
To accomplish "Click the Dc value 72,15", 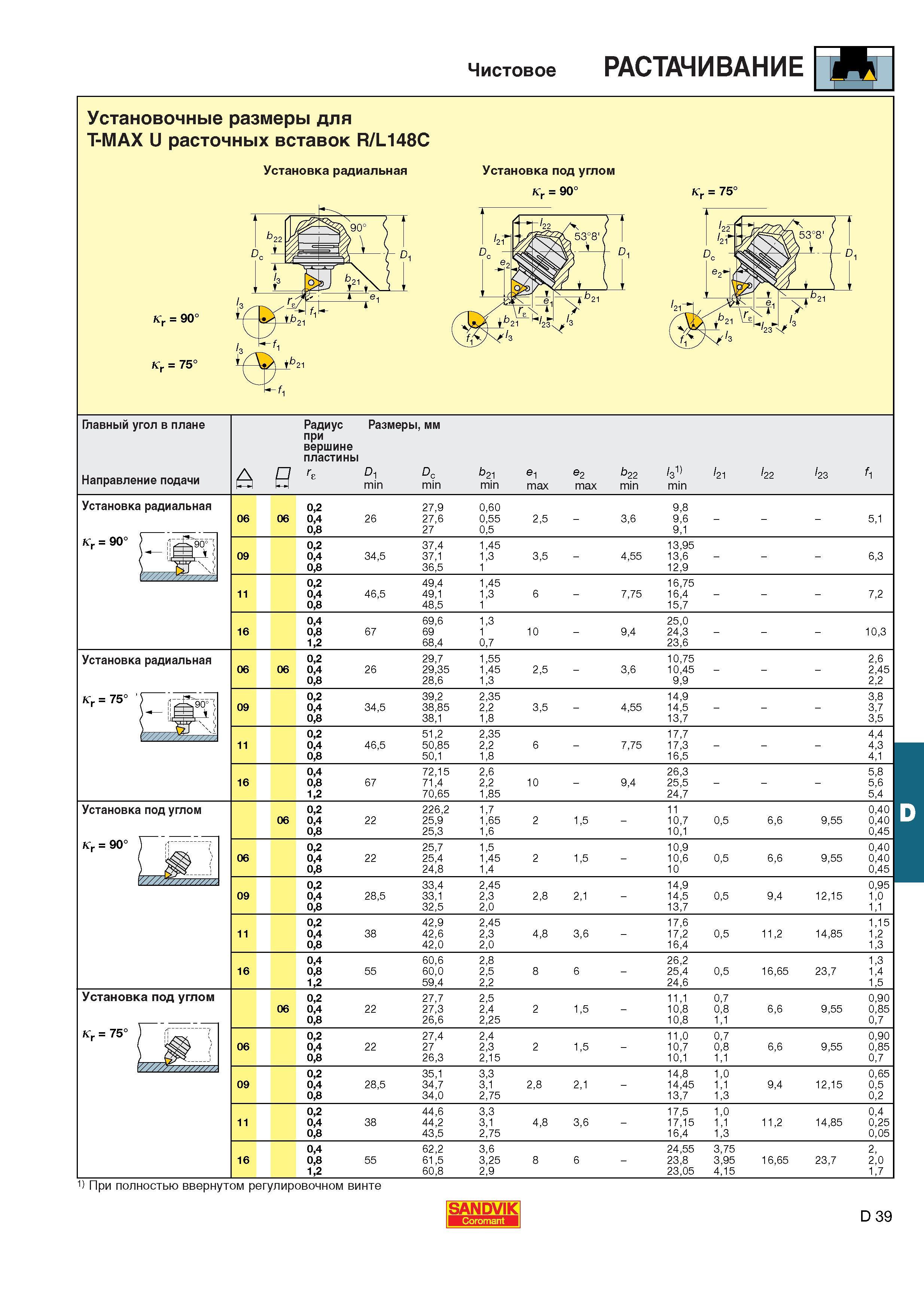I will 436,771.
